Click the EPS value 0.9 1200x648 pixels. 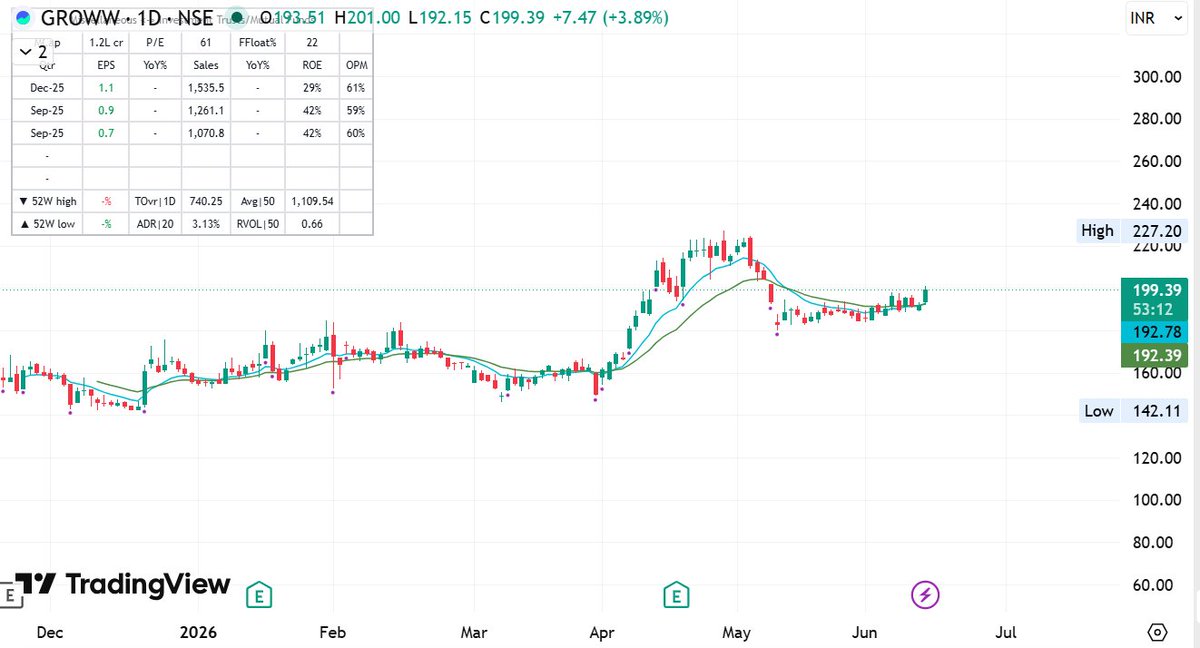[105, 110]
